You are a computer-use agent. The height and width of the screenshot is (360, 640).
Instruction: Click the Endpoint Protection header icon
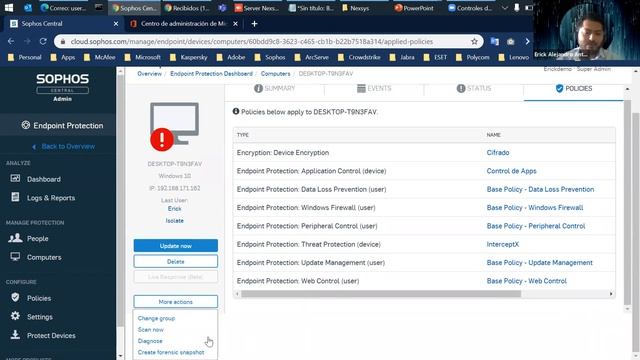[26, 125]
